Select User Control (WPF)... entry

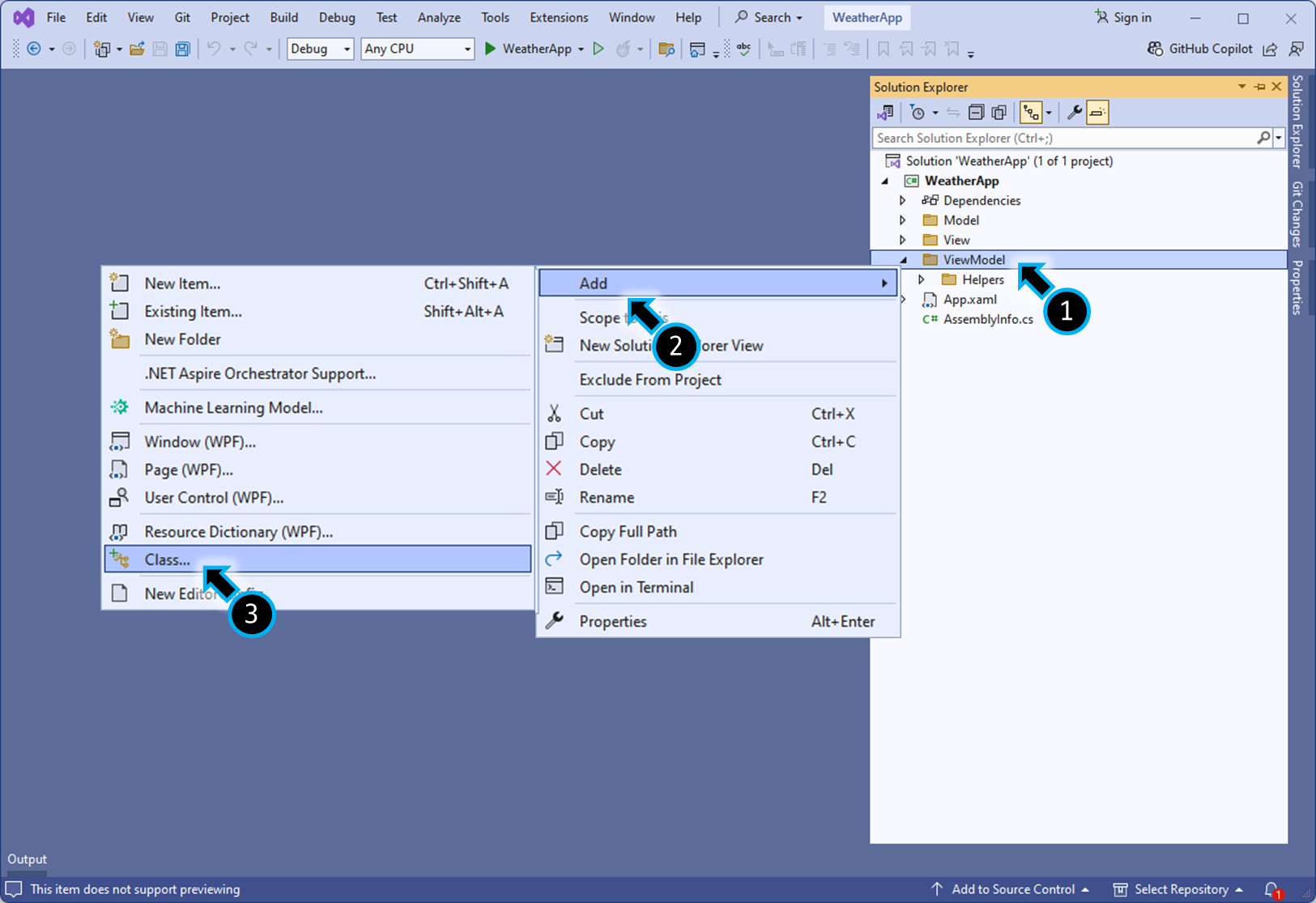pyautogui.click(x=317, y=498)
